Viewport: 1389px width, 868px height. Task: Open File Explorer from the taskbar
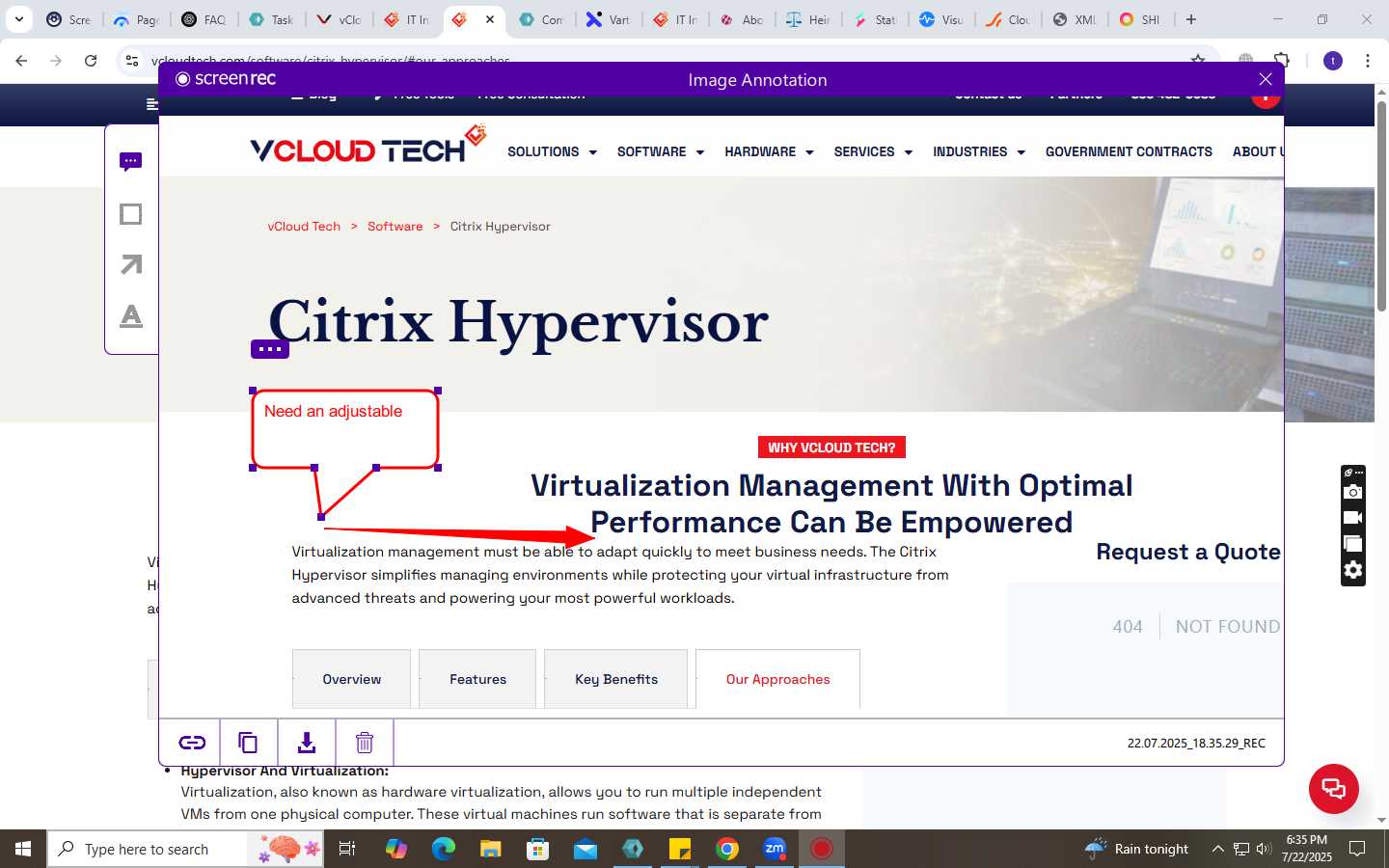coord(491,849)
